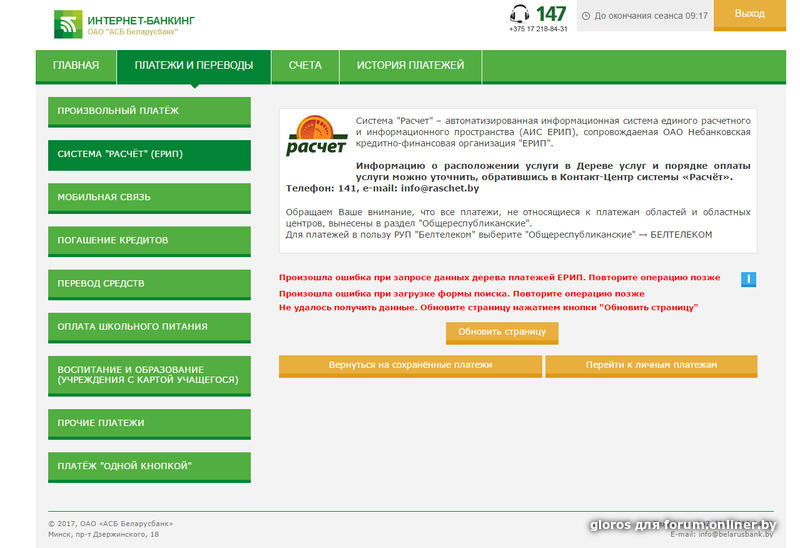Click session countdown "До окончания сеанса"
Image resolution: width=800 pixels, height=548 pixels.
click(651, 16)
